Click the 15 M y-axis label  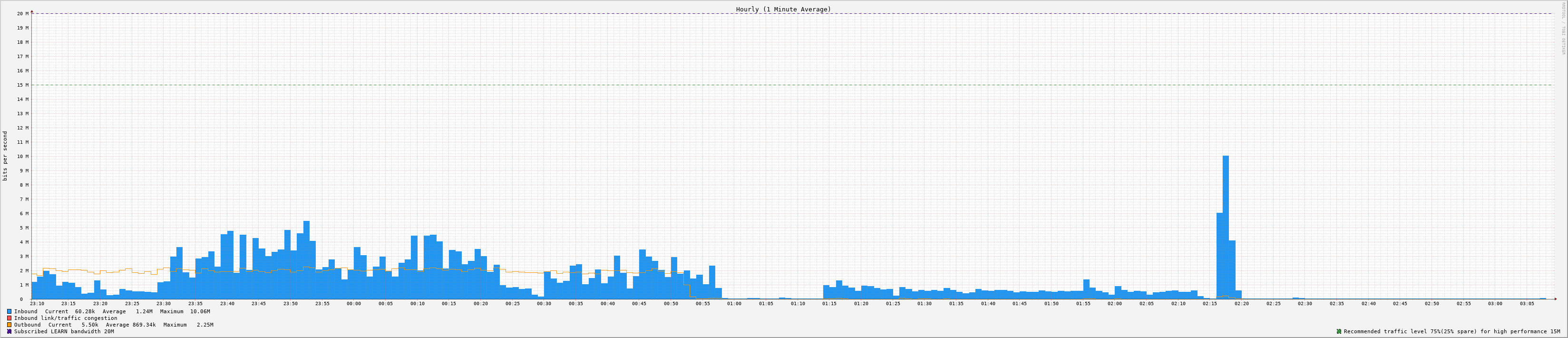22,85
